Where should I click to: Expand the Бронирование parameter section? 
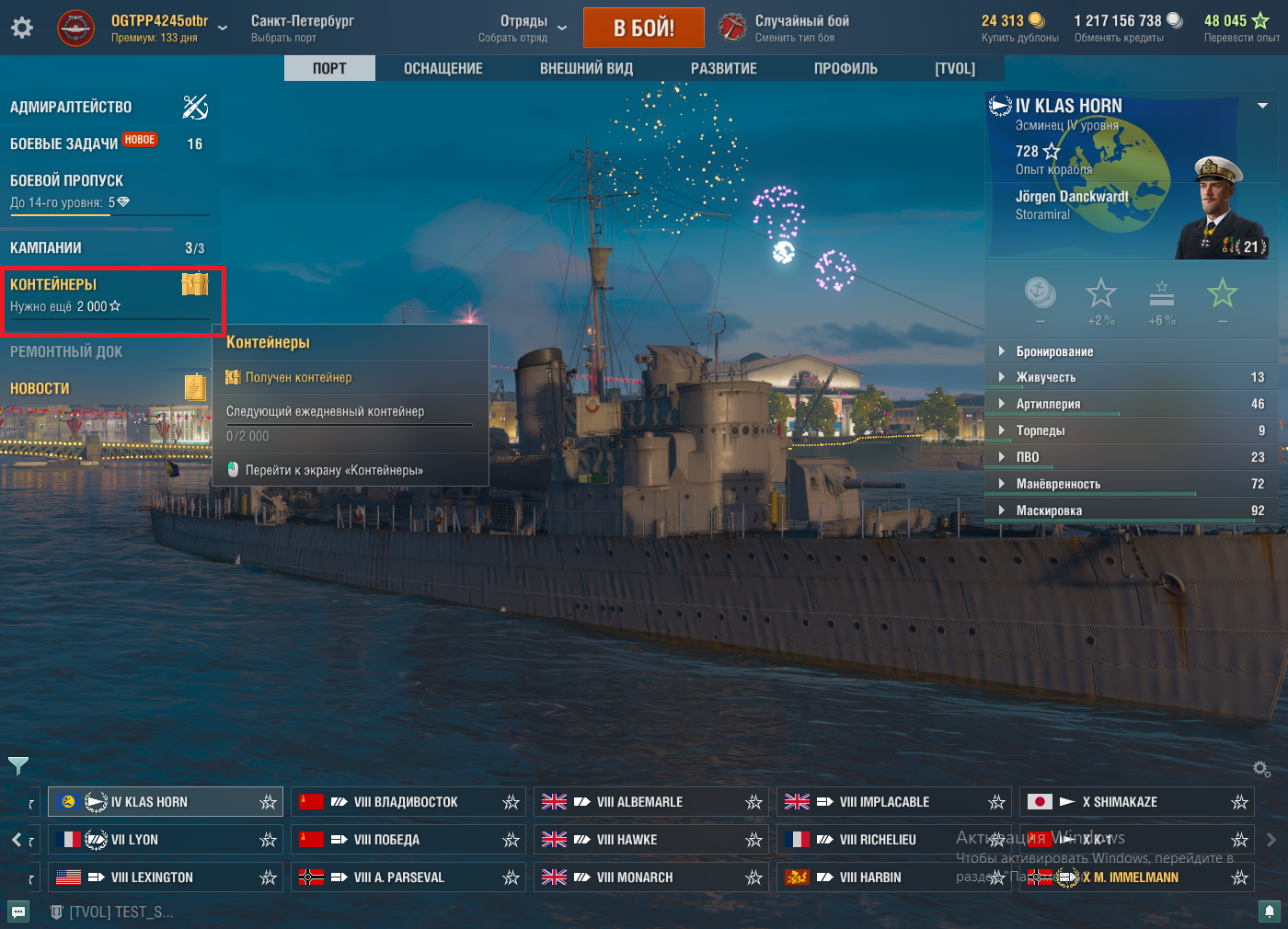(1132, 351)
